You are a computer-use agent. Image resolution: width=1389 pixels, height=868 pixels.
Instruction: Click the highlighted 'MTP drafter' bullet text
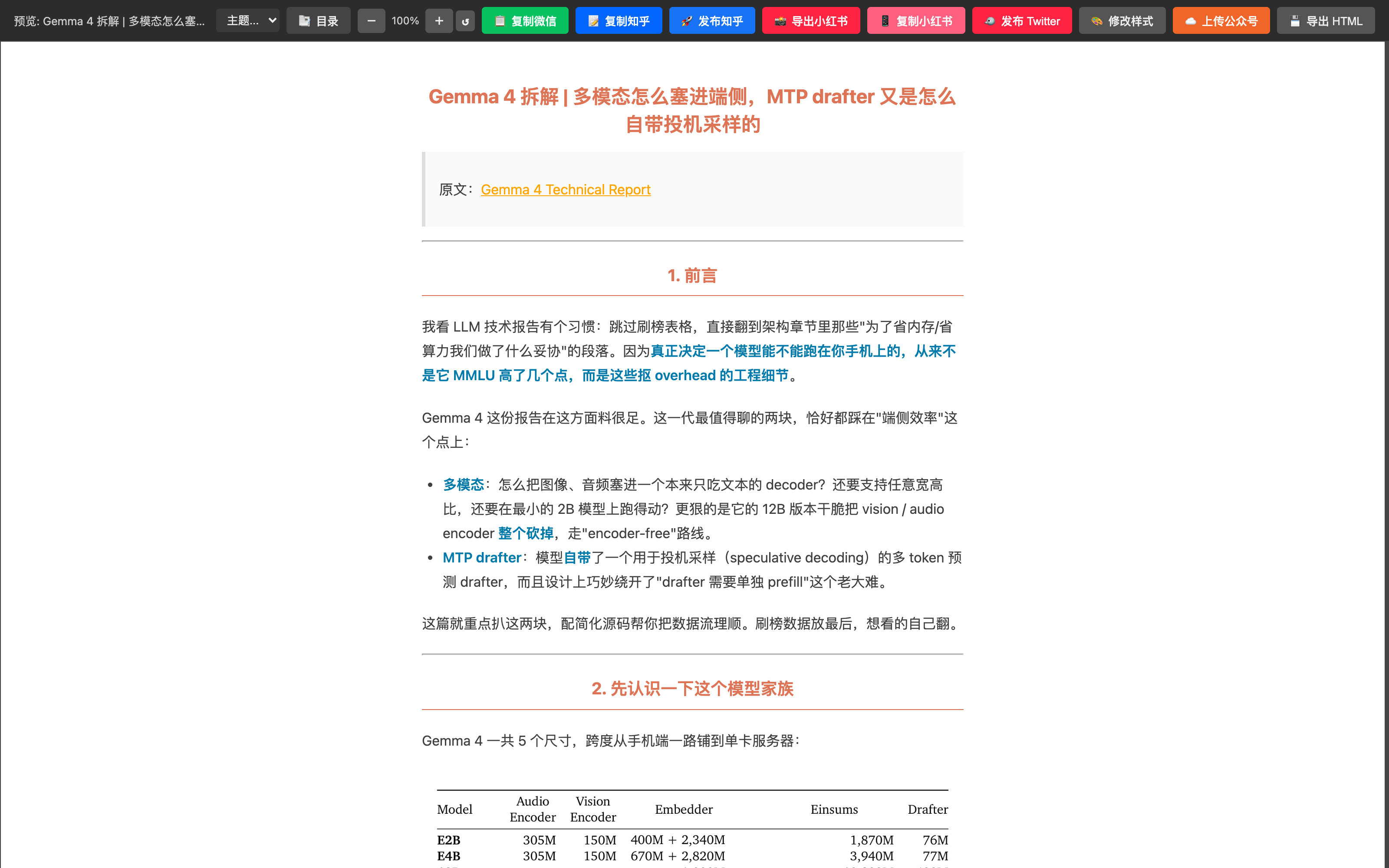(481, 557)
